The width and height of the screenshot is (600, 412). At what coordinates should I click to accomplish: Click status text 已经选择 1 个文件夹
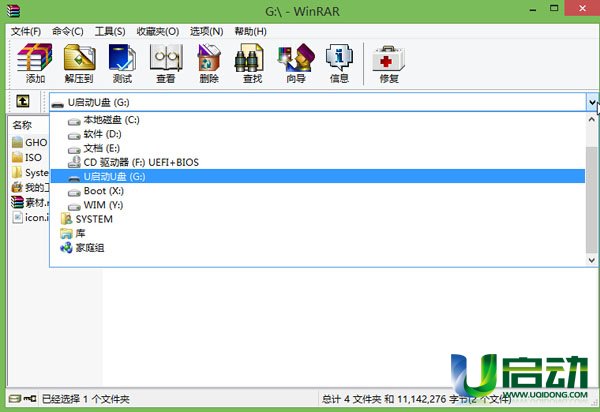point(85,399)
